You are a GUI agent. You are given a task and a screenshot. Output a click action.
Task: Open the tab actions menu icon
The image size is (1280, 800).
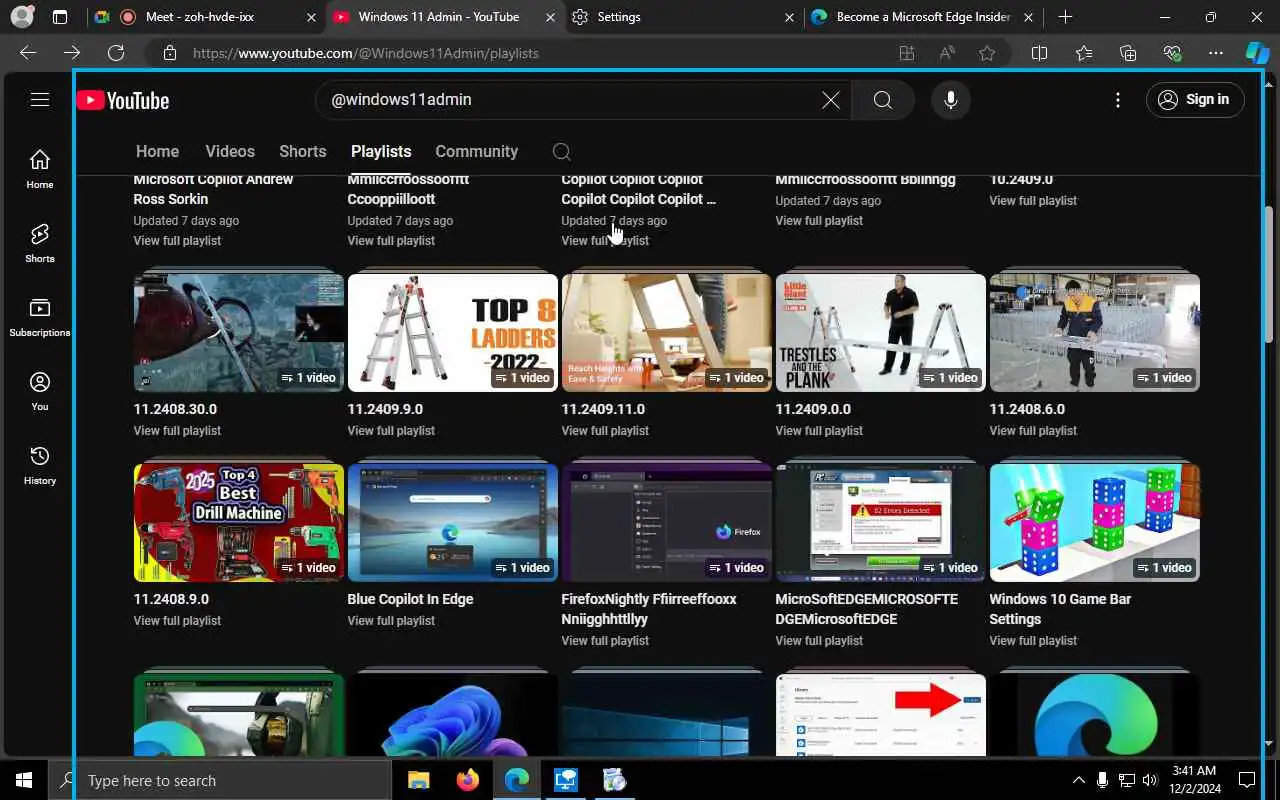pyautogui.click(x=60, y=17)
